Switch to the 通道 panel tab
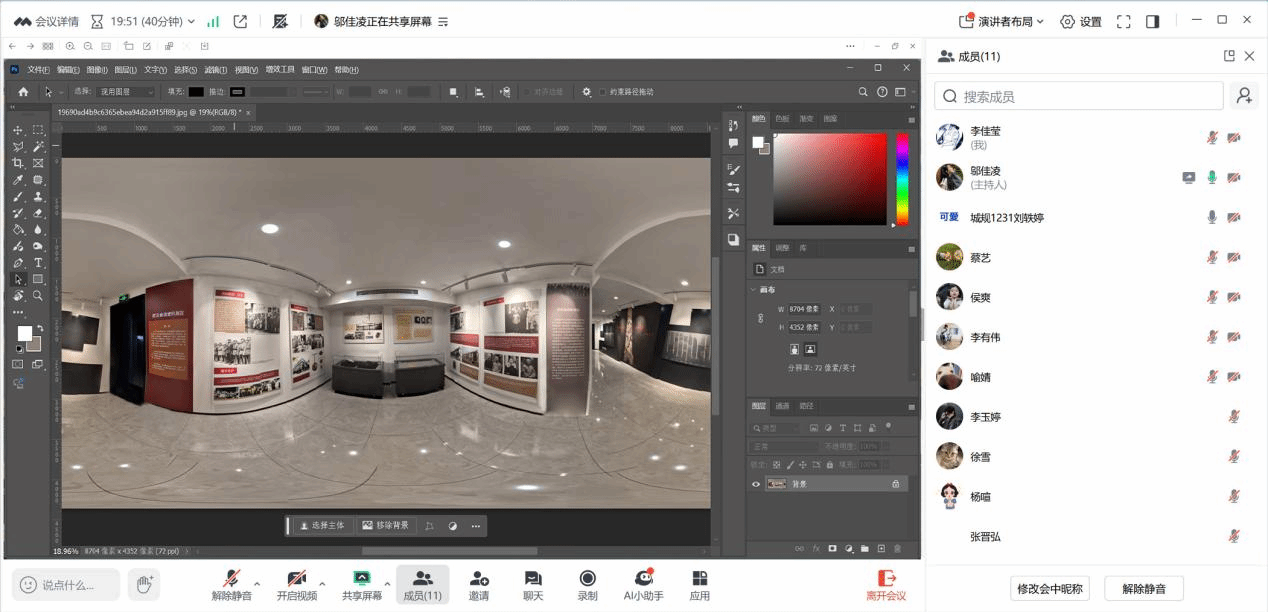This screenshot has height=612, width=1268. coord(782,406)
